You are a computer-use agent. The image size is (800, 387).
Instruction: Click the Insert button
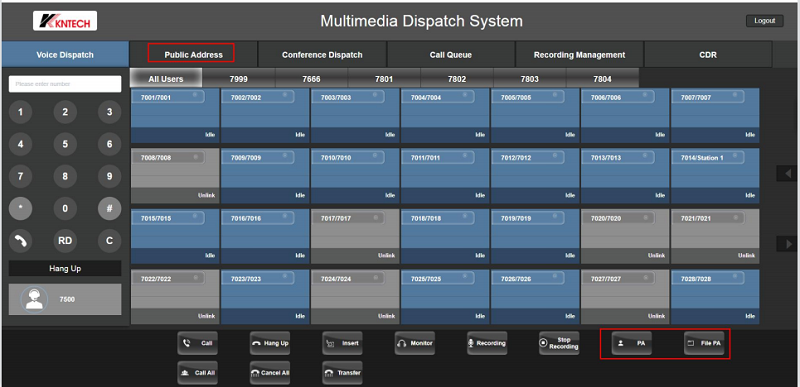coord(342,343)
